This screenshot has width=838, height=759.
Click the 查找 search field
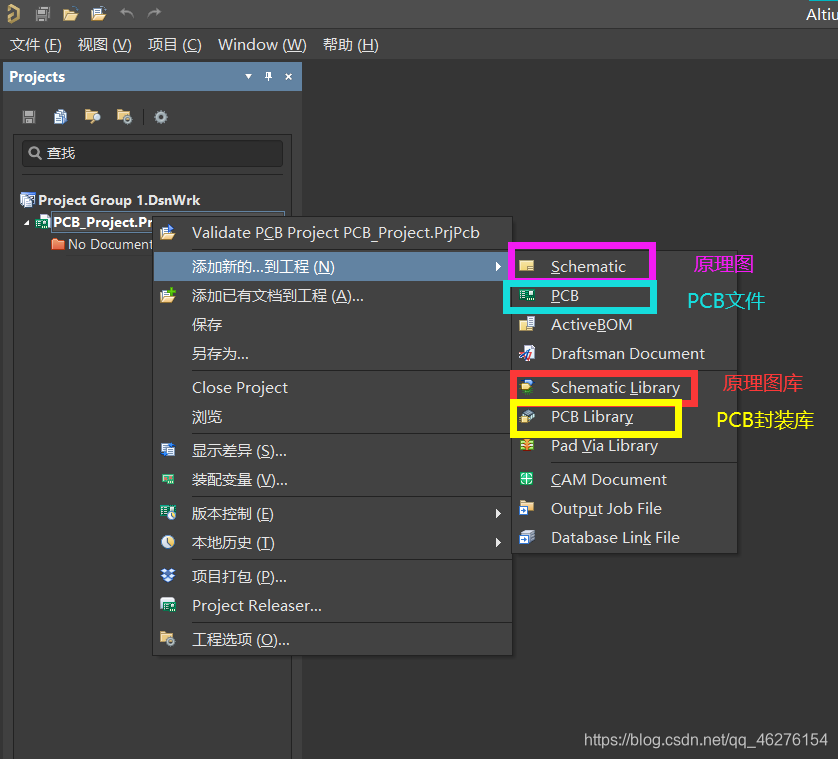point(152,153)
